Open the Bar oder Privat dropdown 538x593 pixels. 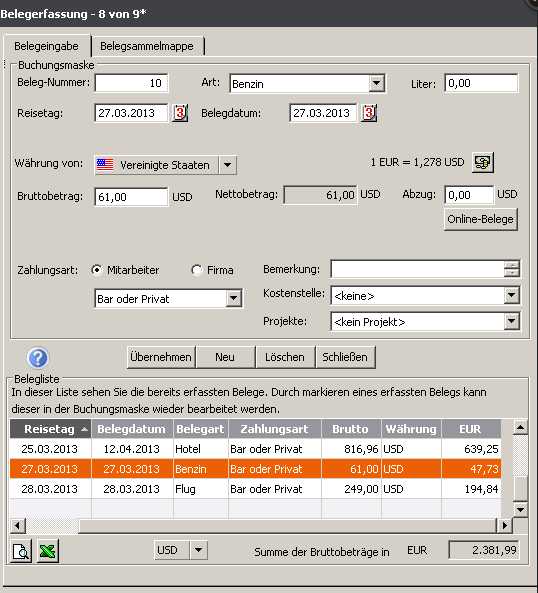(233, 298)
